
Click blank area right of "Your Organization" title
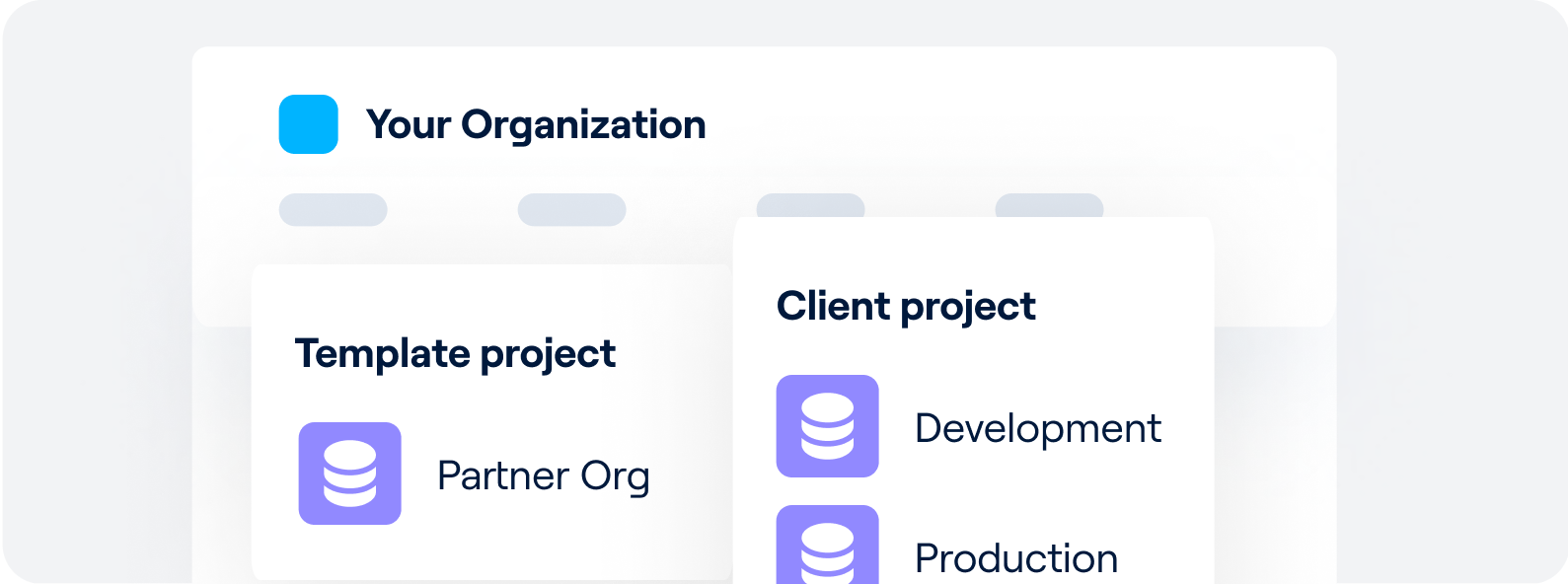tap(987, 125)
